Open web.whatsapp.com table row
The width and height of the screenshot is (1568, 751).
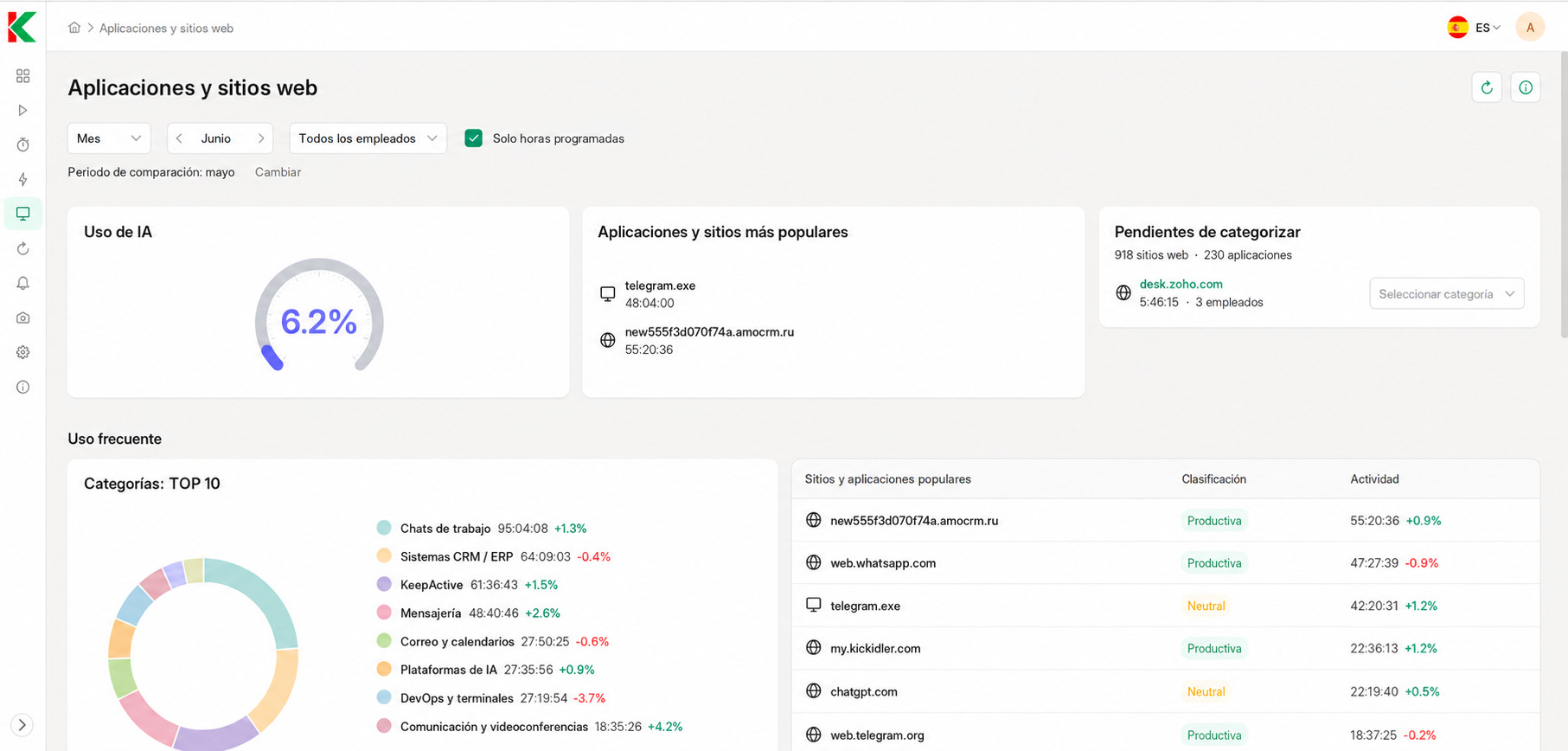click(x=1165, y=563)
